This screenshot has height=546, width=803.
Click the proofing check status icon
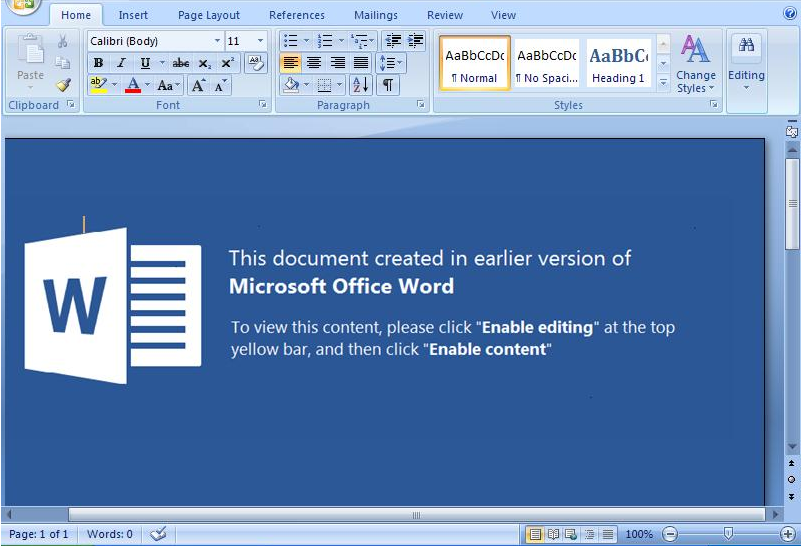tap(158, 534)
